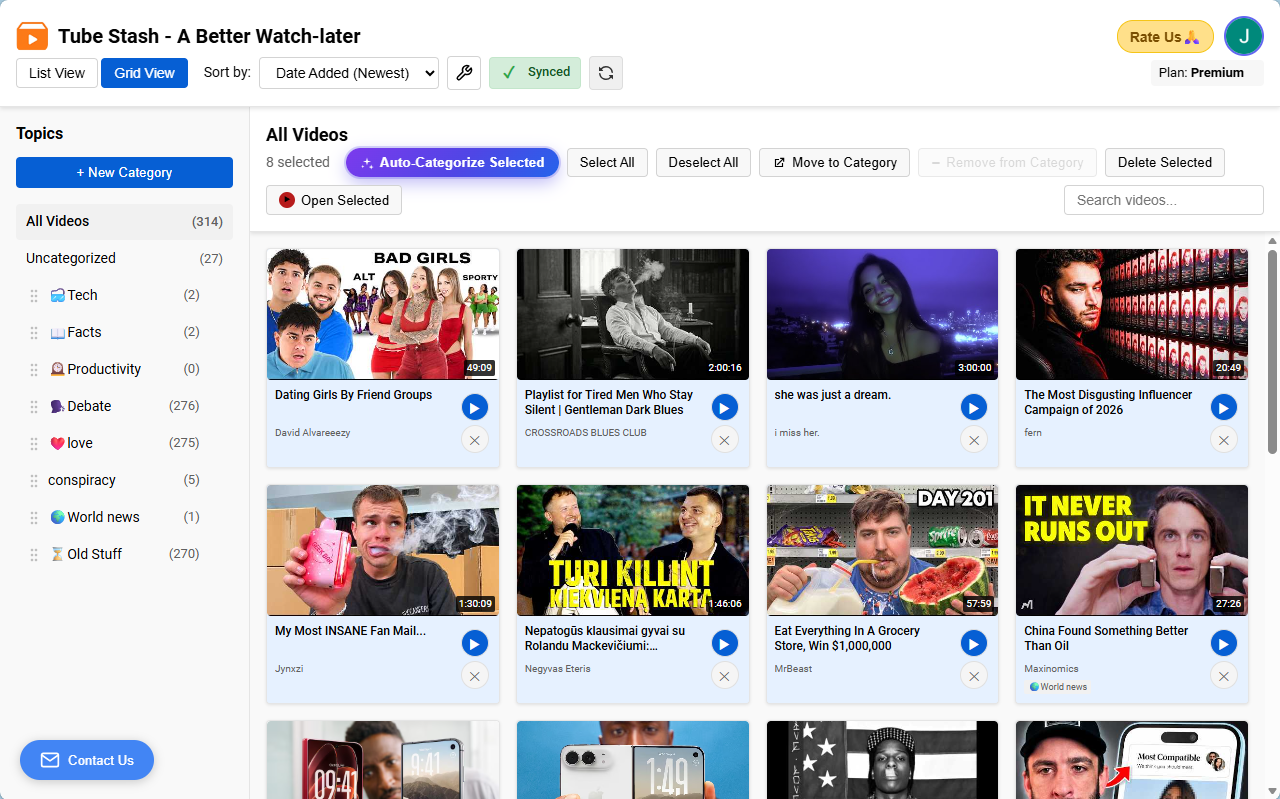Screen dimensions: 1280x799
Task: Create a New Category
Action: coord(124,172)
